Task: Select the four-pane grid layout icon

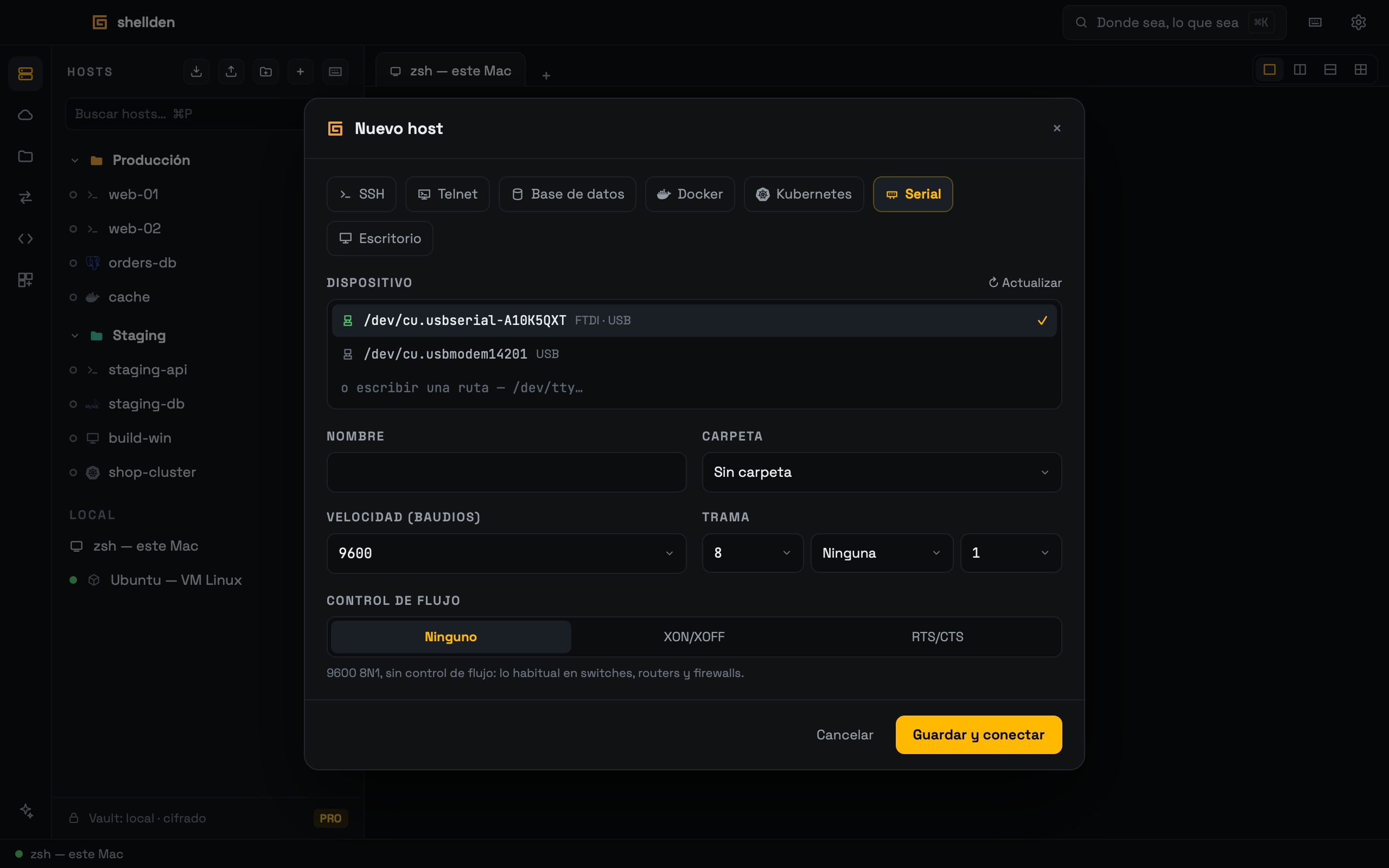Action: [1361, 69]
